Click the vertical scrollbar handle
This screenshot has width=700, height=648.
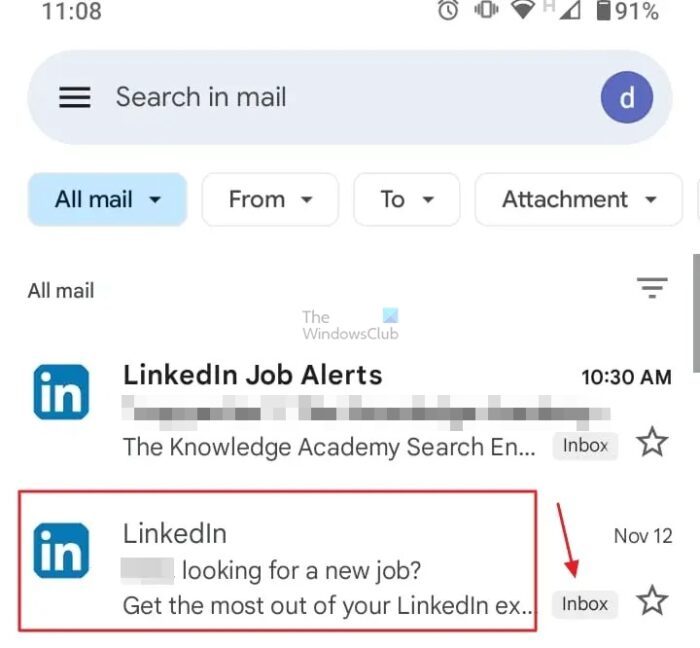coord(696,300)
